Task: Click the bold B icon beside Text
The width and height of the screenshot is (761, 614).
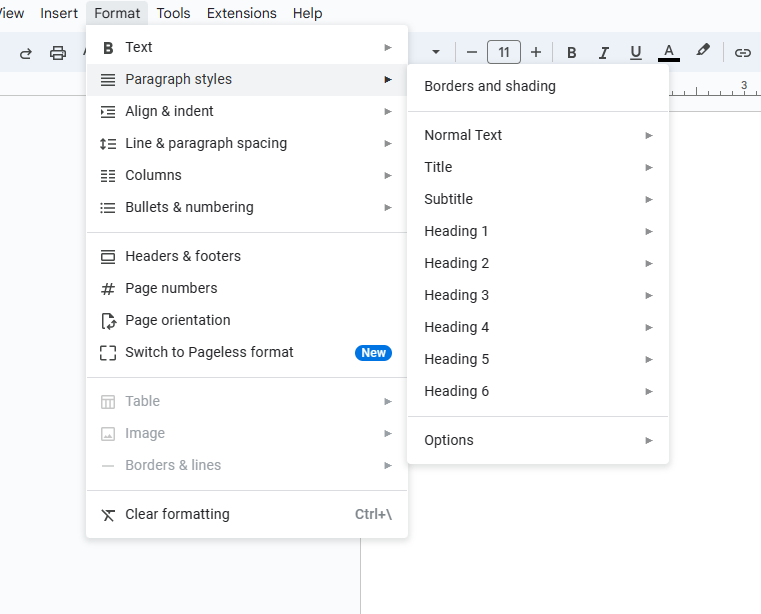Action: click(x=108, y=48)
